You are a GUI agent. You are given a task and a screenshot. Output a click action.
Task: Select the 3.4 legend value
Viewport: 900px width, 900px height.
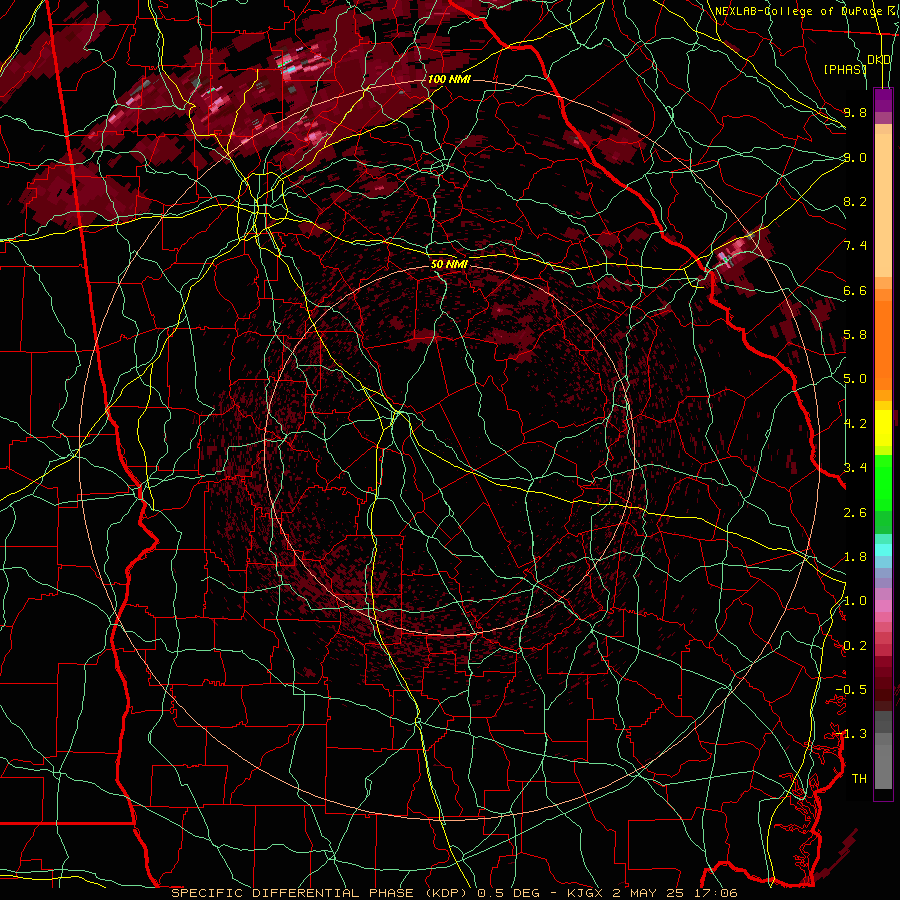tap(855, 468)
